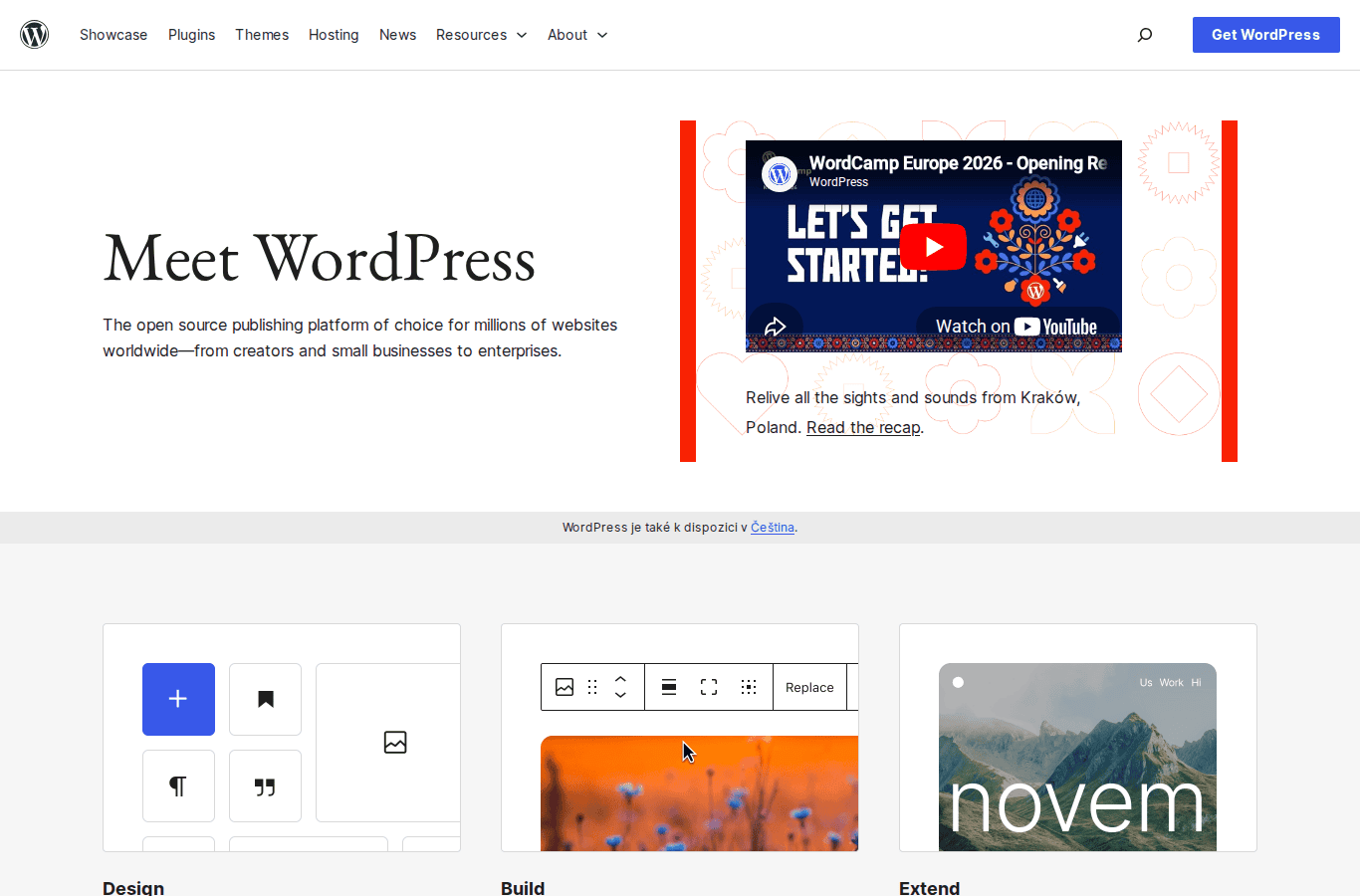Viewport: 1360px width, 896px height.
Task: Open the Showcase menu item
Action: pyautogui.click(x=113, y=35)
